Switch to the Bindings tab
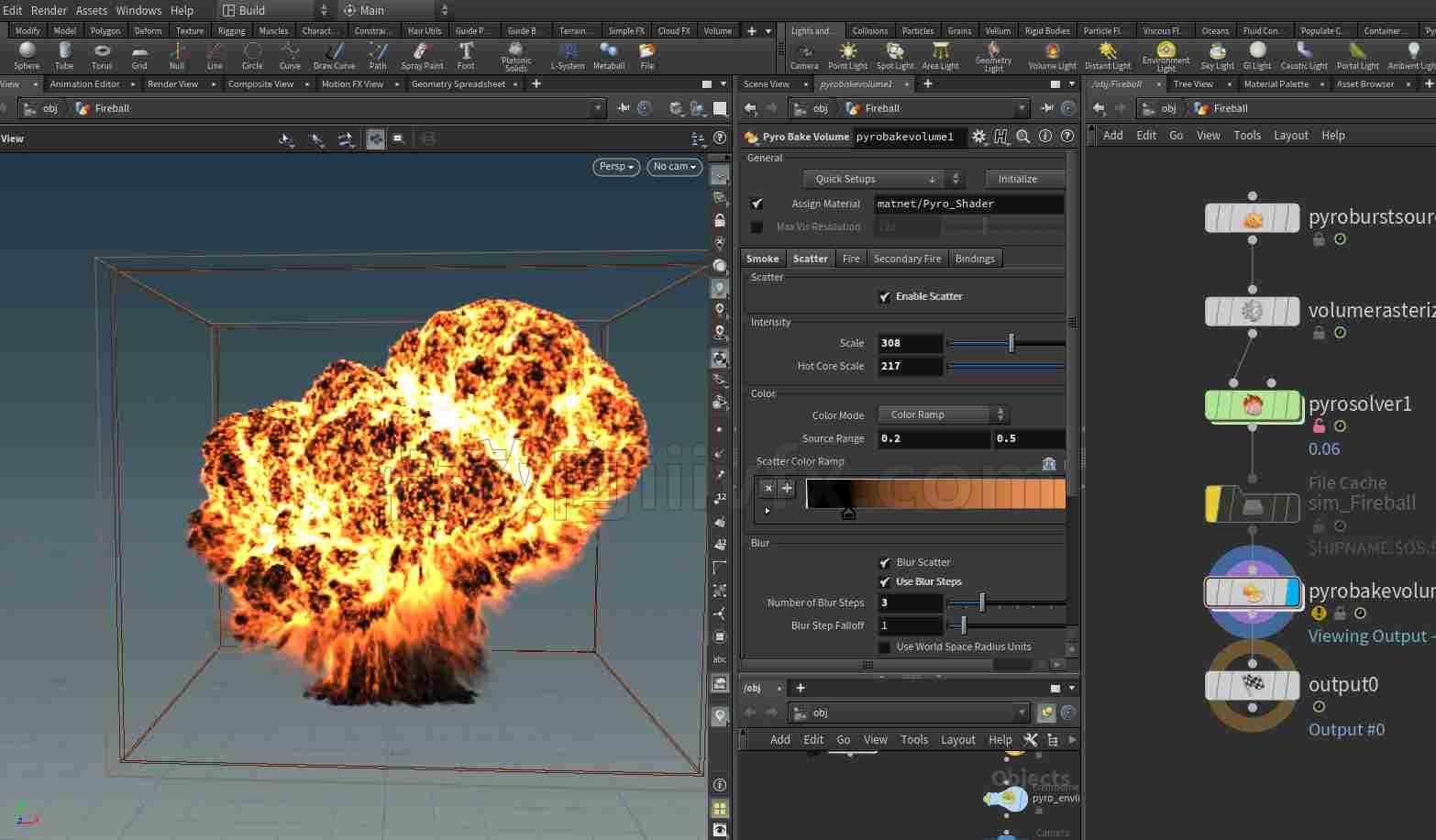Screen dimensions: 1436x840 [975, 259]
